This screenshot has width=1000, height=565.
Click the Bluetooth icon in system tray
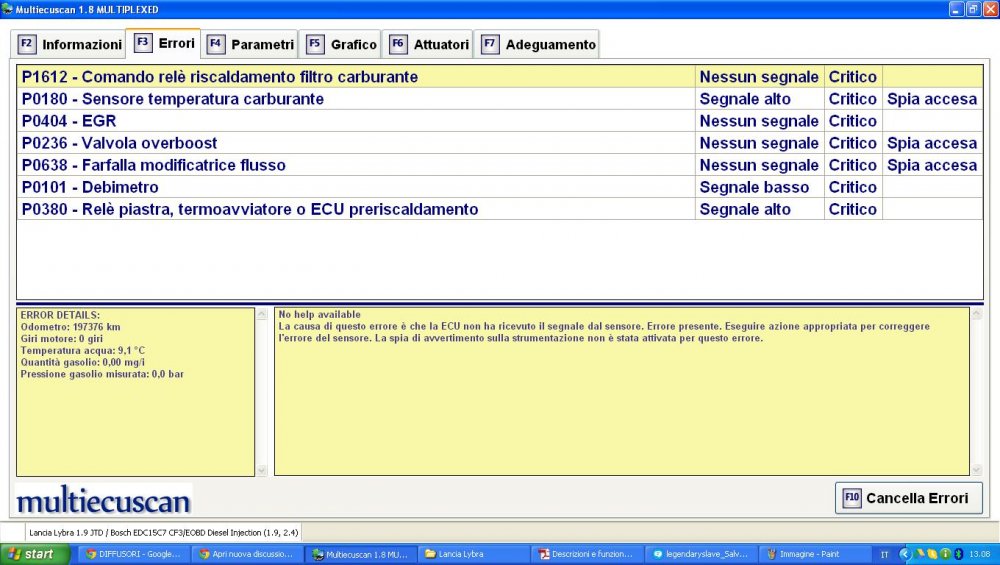tap(957, 554)
